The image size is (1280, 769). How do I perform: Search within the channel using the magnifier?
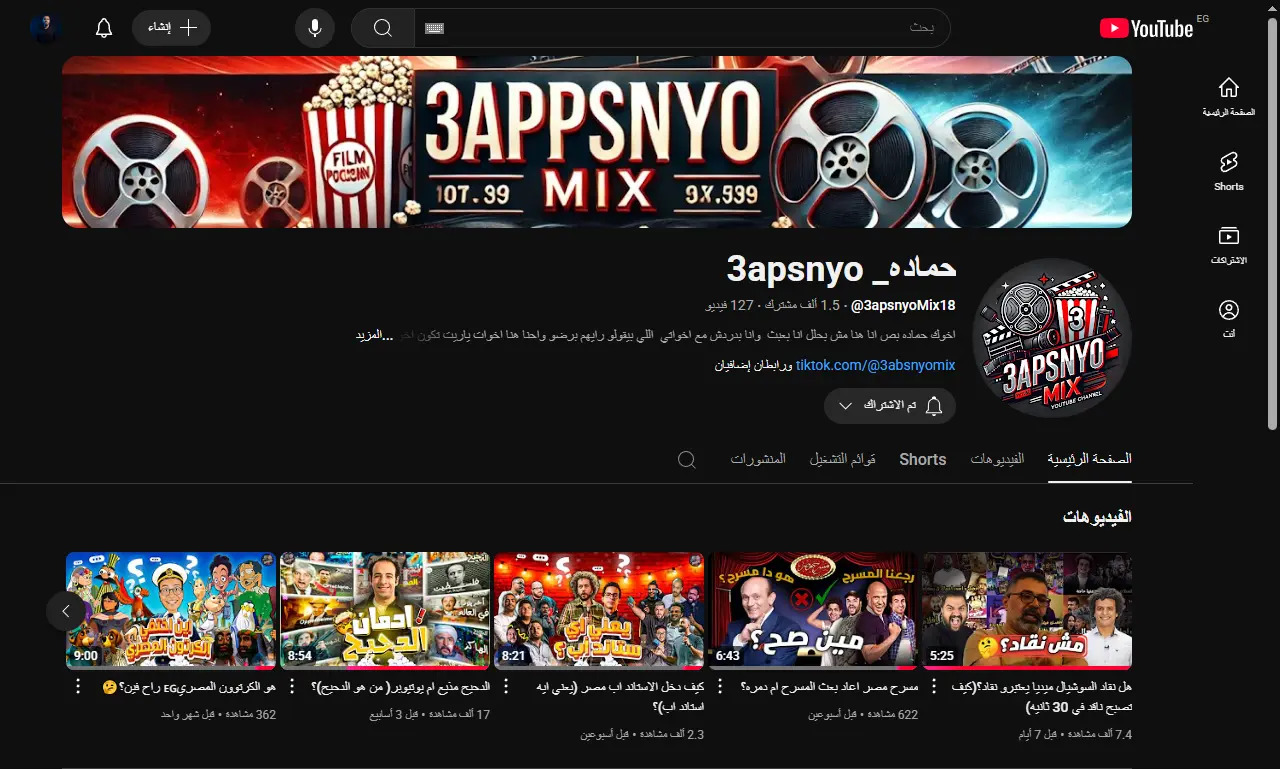point(687,459)
